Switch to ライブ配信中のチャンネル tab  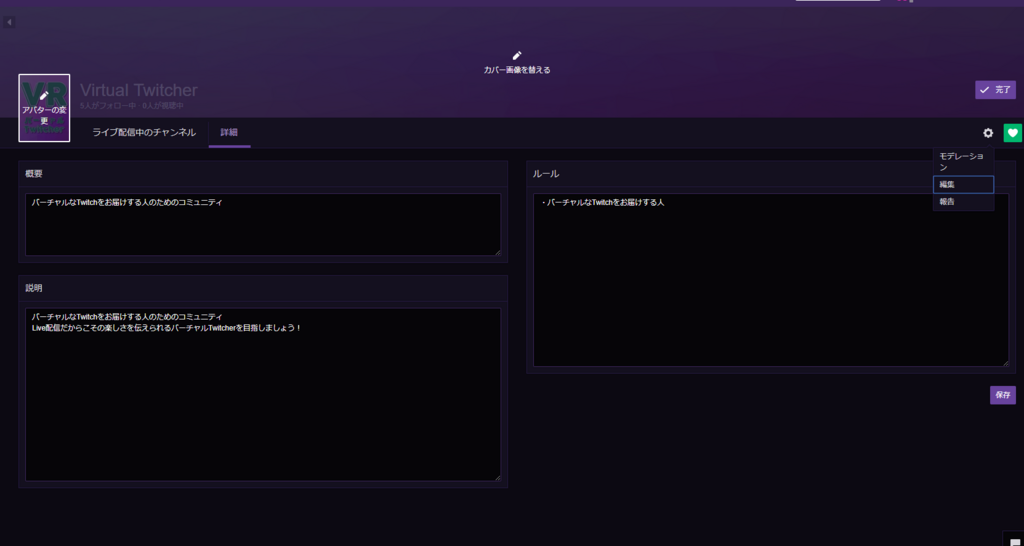pyautogui.click(x=144, y=133)
